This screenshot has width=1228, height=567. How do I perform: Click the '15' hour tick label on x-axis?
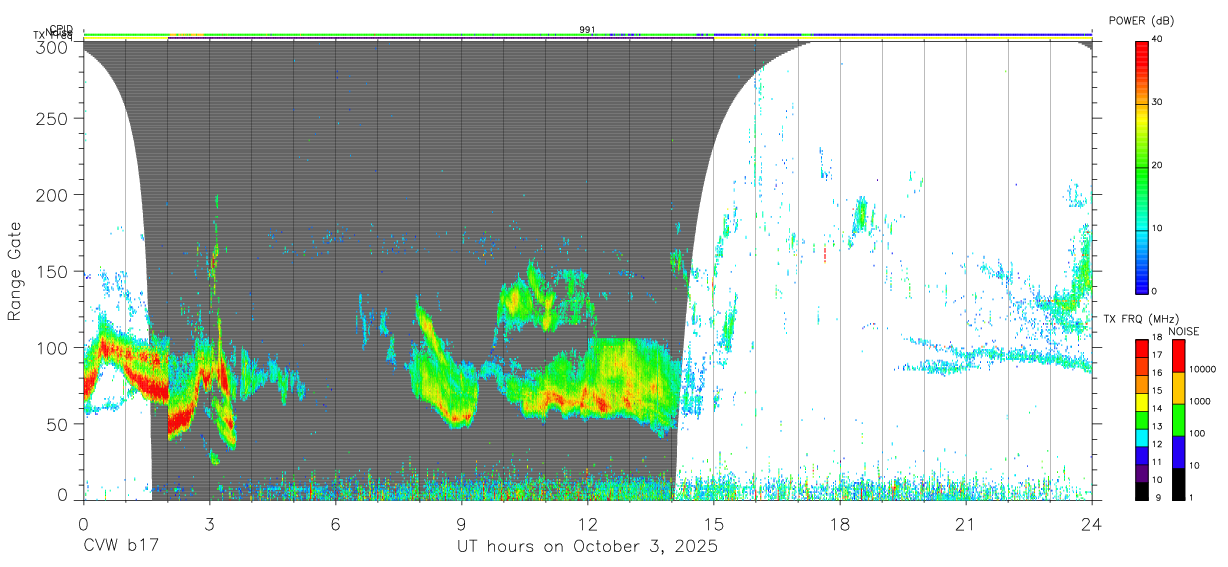713,524
